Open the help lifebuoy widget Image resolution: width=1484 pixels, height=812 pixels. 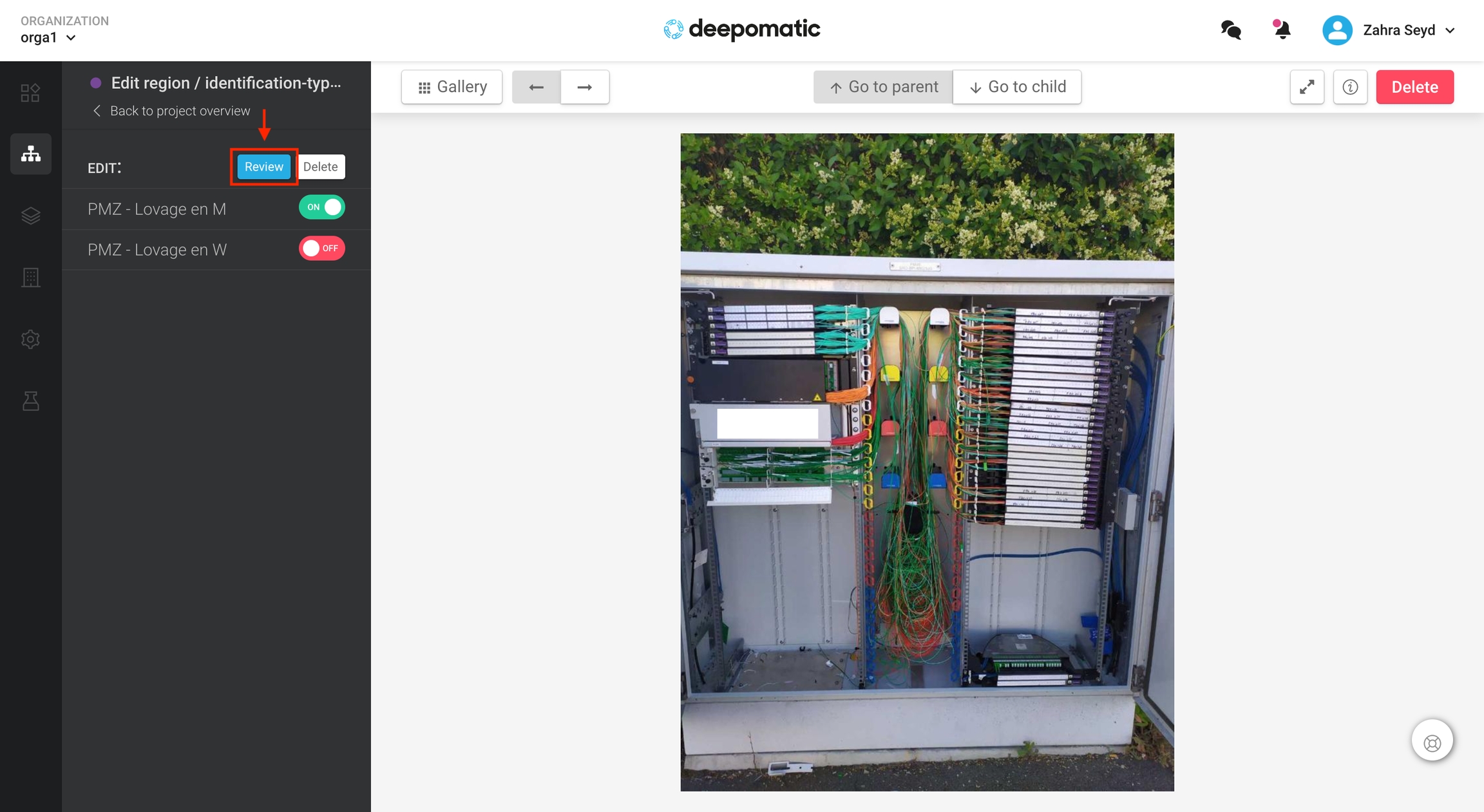point(1432,742)
